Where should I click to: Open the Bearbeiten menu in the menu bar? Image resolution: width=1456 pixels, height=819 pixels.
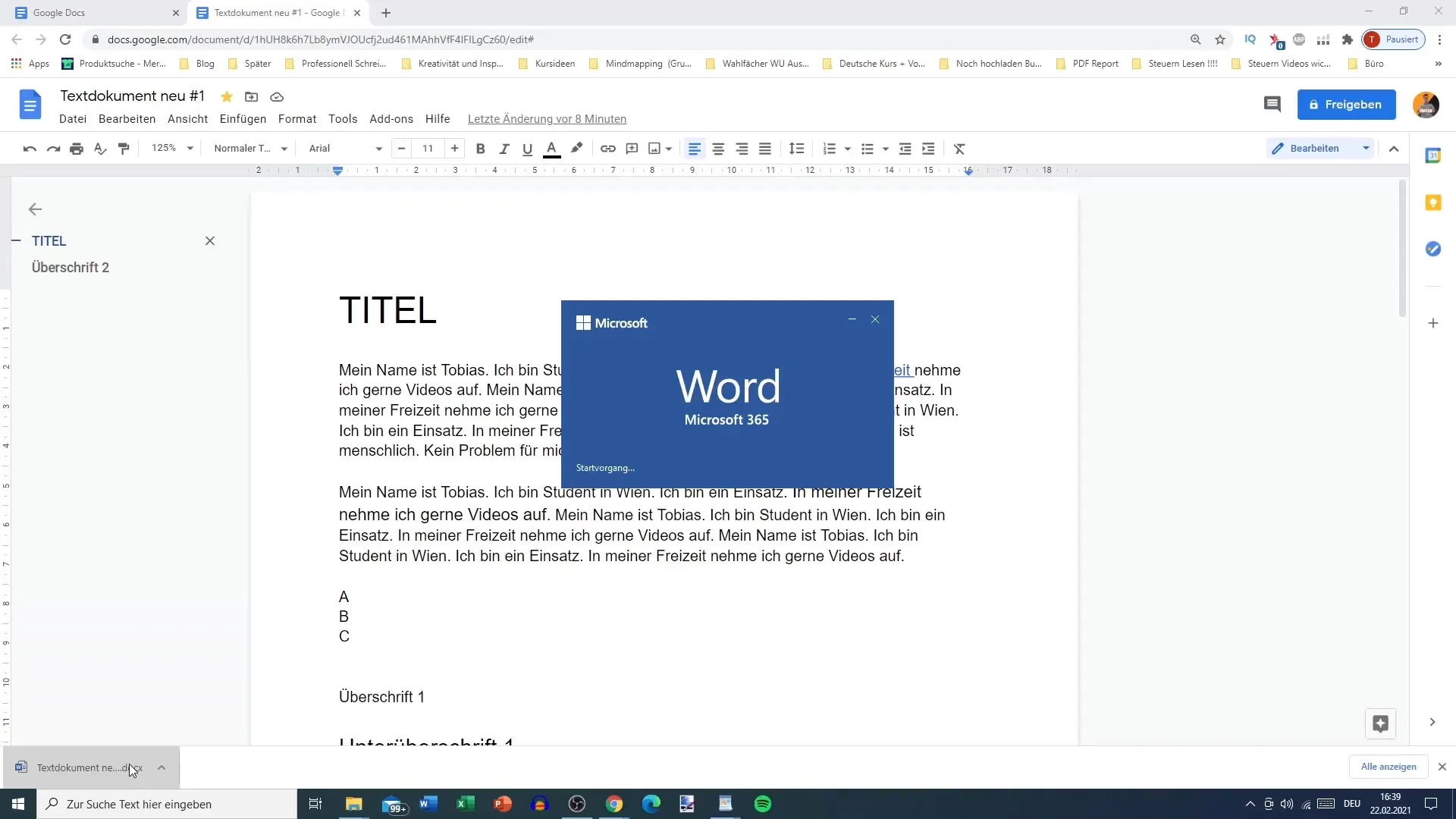click(x=127, y=119)
